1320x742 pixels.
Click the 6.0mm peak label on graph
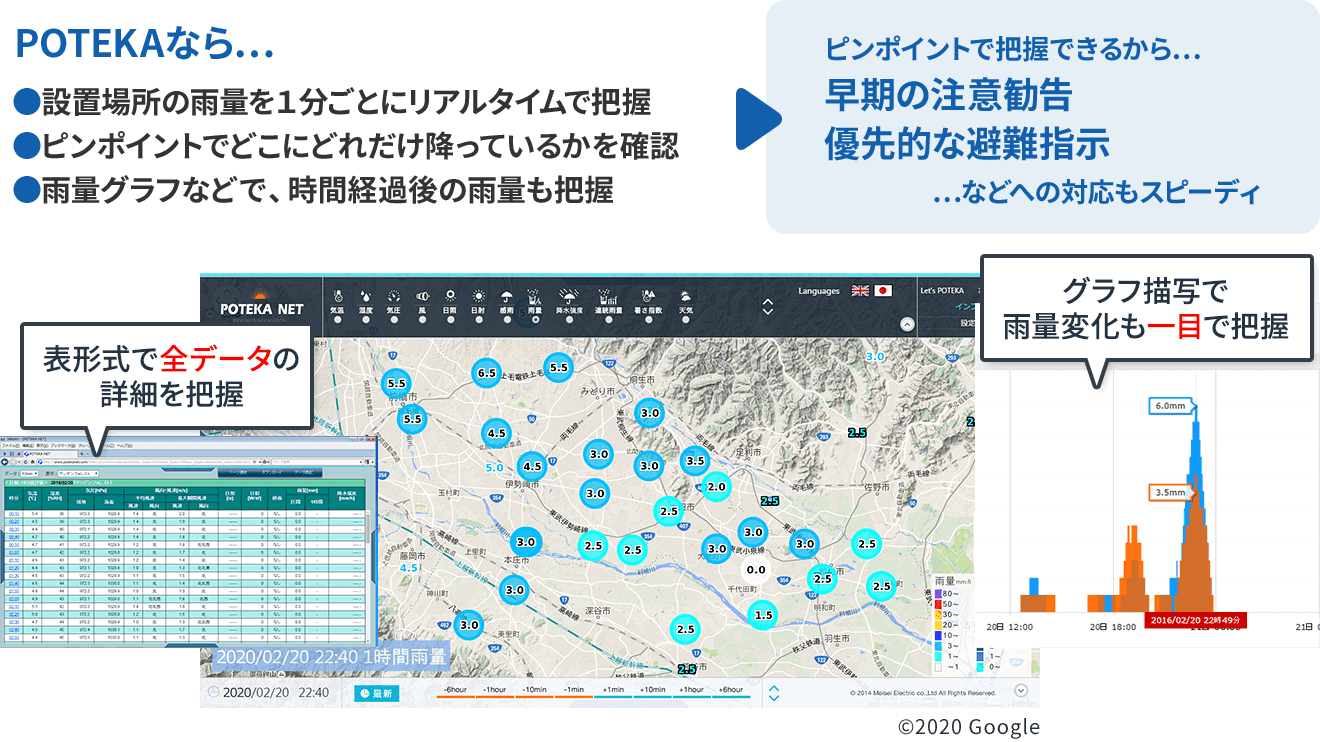coord(1170,406)
